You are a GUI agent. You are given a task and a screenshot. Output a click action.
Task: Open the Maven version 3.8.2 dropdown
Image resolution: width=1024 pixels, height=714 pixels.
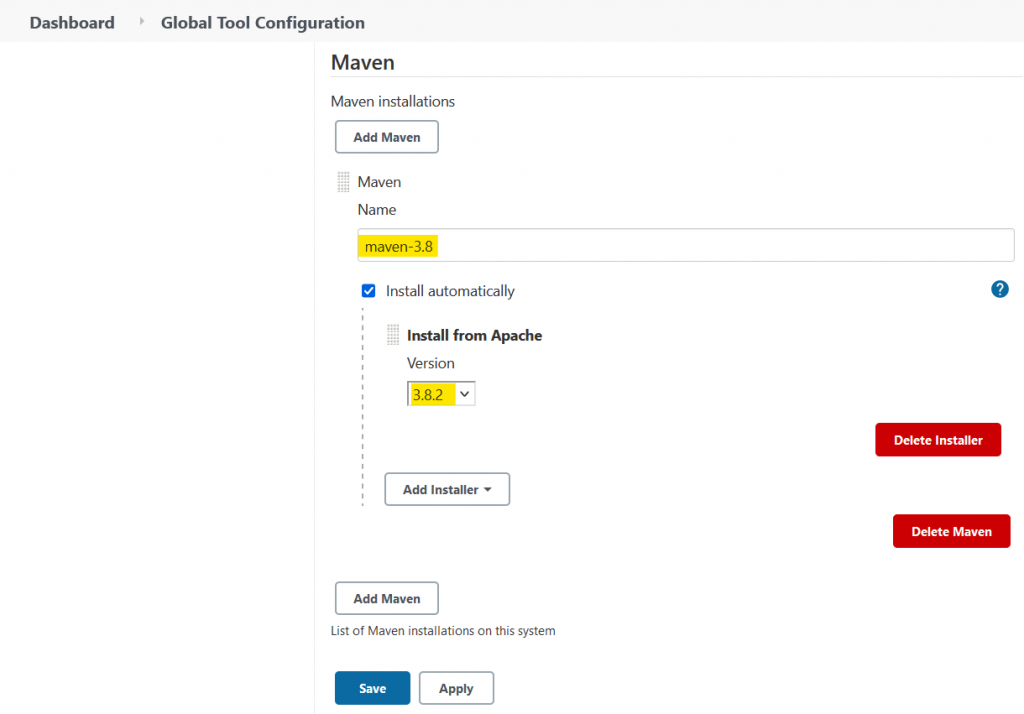point(441,394)
